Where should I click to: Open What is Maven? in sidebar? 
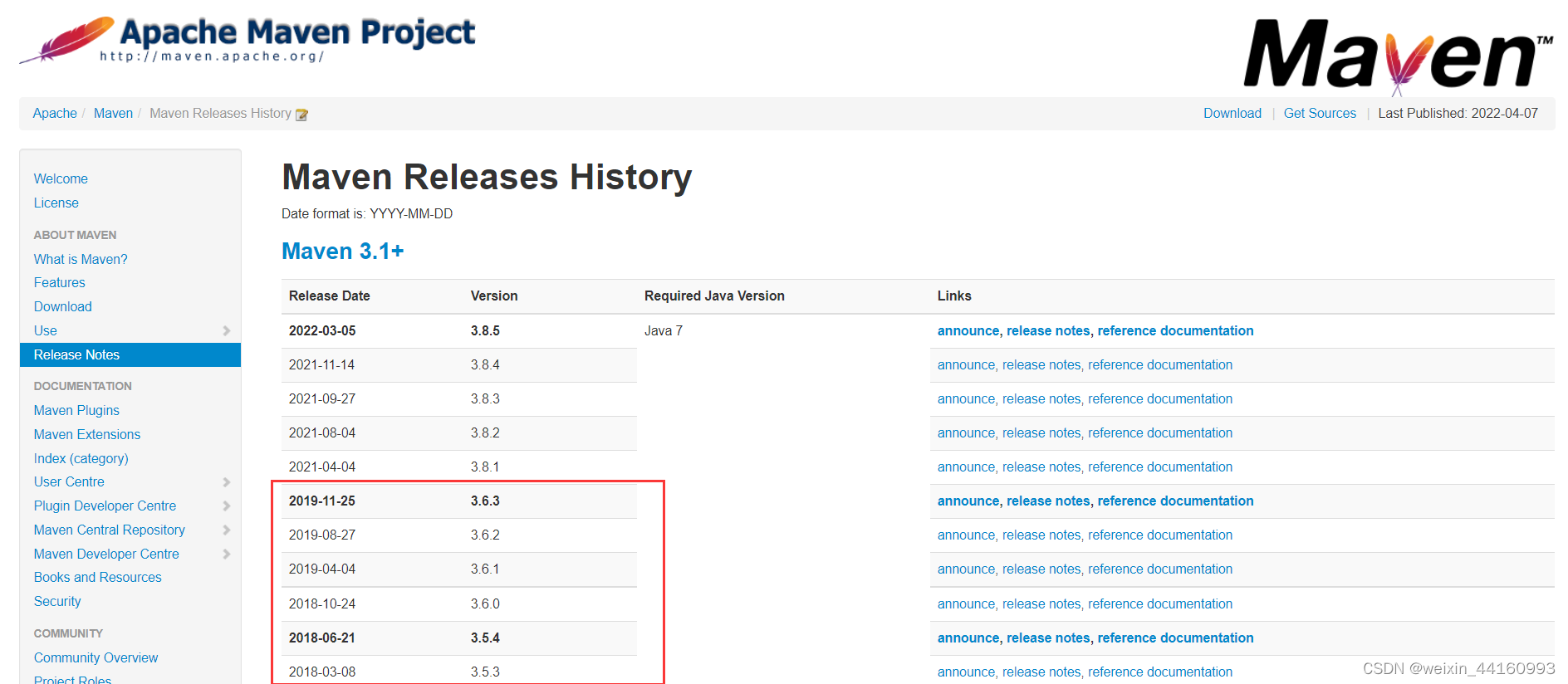81,259
